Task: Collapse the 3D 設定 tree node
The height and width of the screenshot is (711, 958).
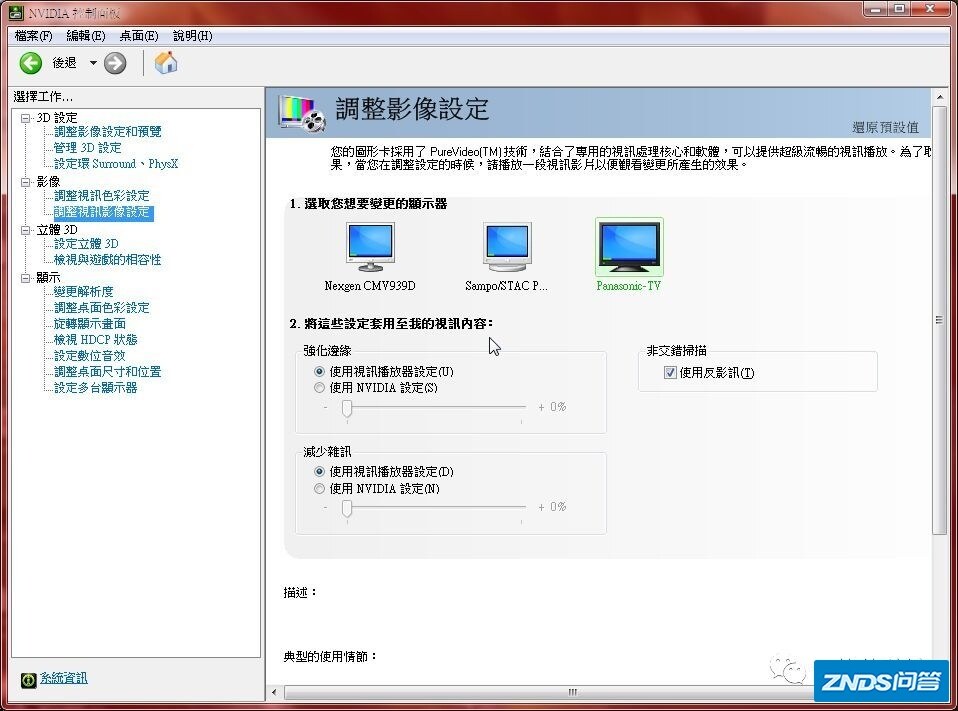Action: tap(26, 118)
